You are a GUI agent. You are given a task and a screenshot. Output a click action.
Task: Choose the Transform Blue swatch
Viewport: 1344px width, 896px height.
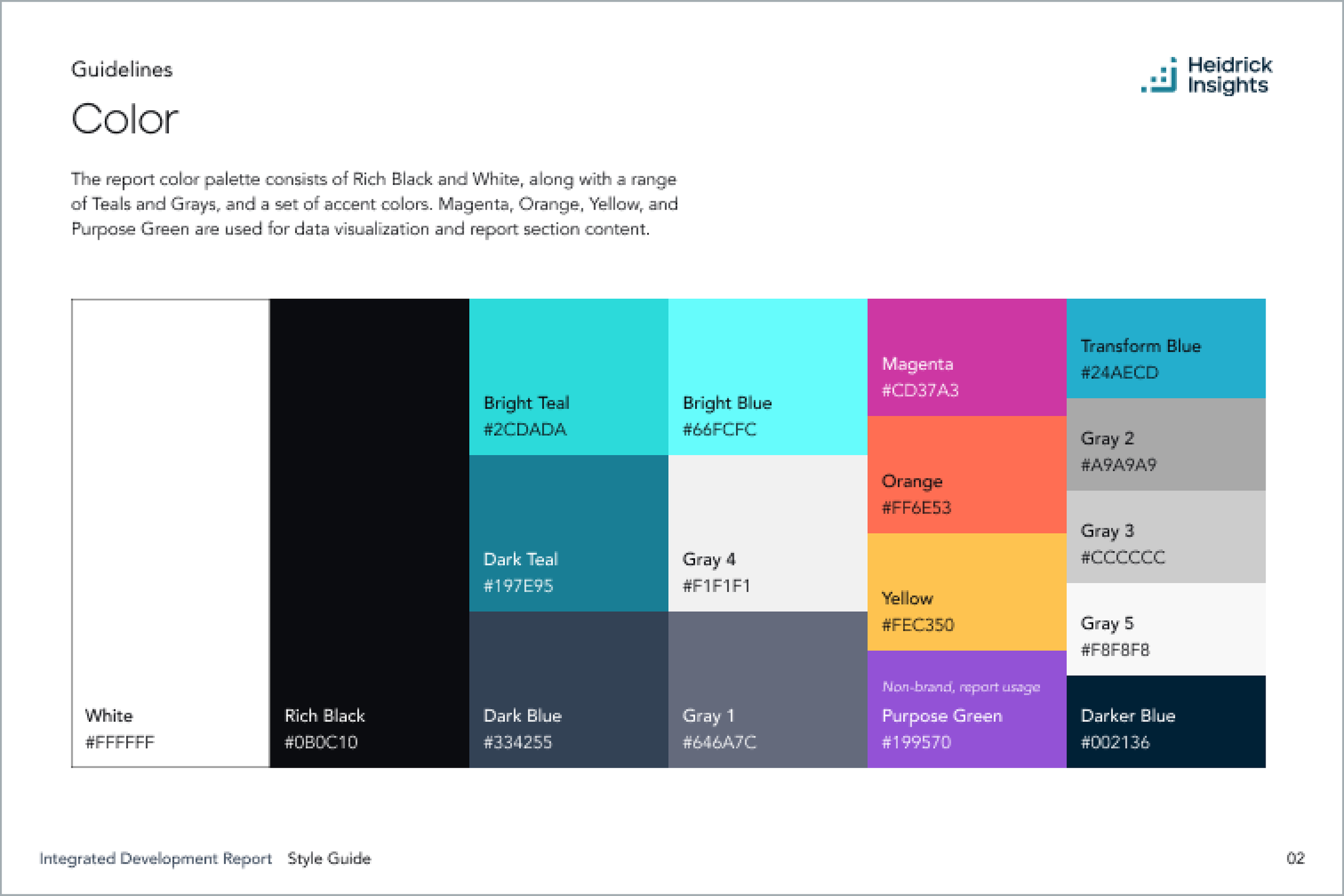click(x=1165, y=348)
